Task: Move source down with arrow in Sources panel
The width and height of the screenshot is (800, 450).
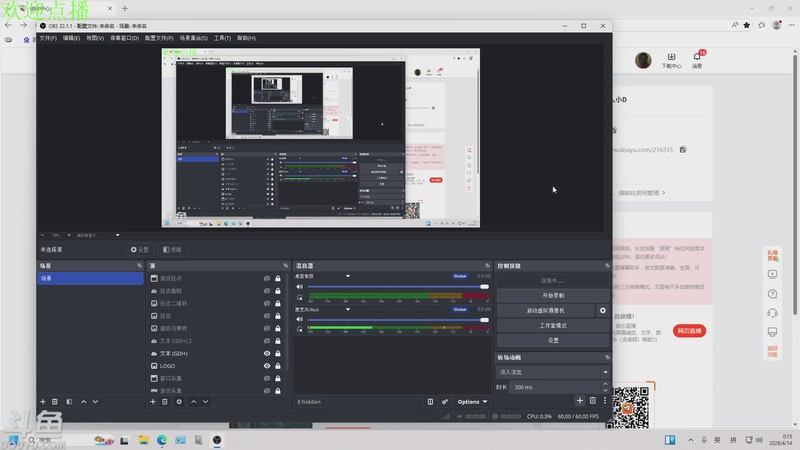Action: 205,402
